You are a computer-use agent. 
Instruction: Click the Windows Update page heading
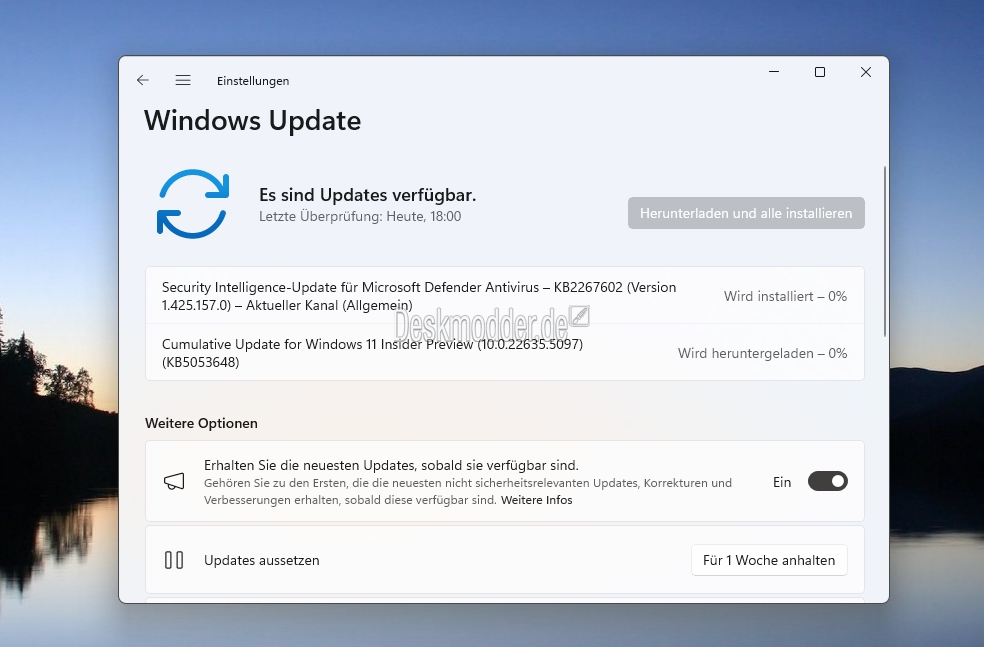pos(252,120)
